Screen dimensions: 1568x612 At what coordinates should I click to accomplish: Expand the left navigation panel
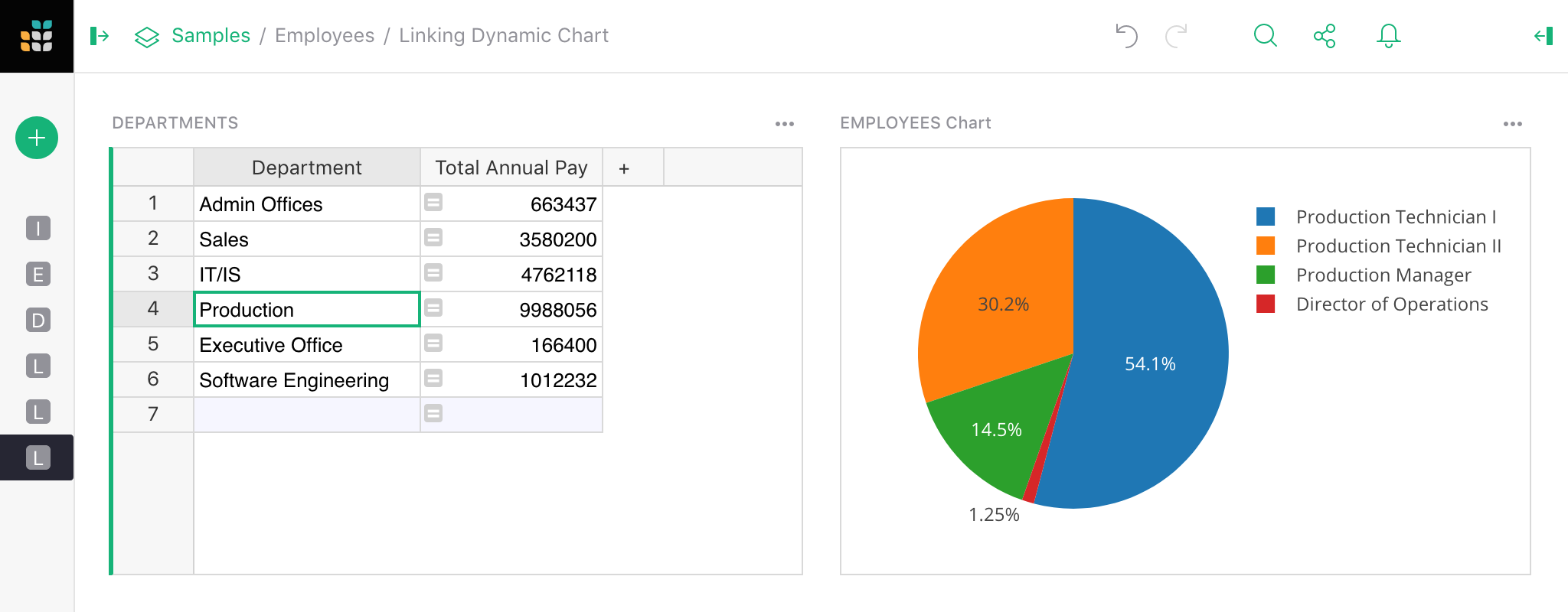(x=100, y=36)
